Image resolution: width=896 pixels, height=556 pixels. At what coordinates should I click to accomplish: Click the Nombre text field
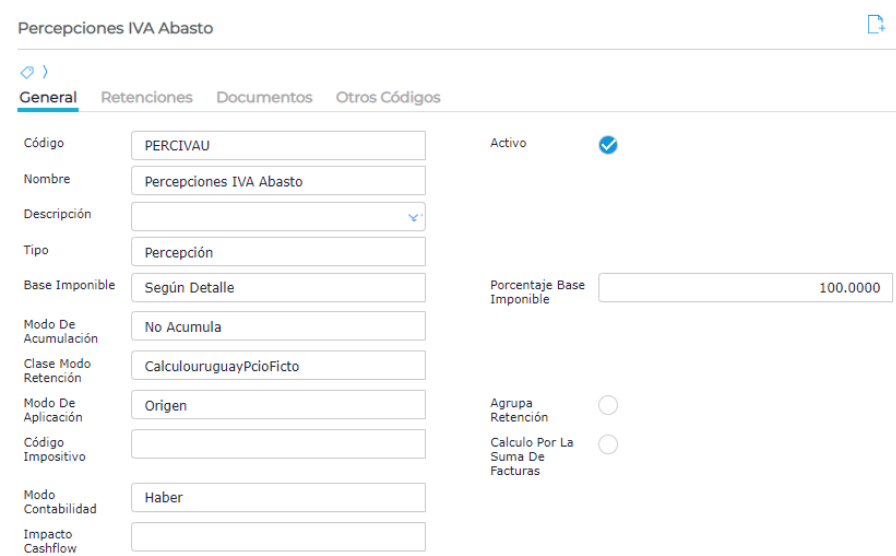[x=278, y=181]
